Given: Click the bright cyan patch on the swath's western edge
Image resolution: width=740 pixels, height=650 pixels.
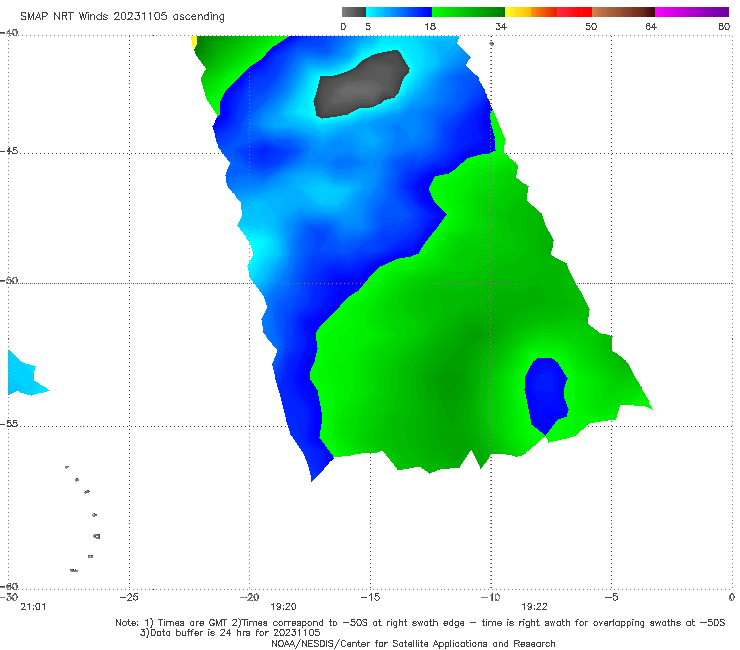Looking at the screenshot, I should pos(259,253).
